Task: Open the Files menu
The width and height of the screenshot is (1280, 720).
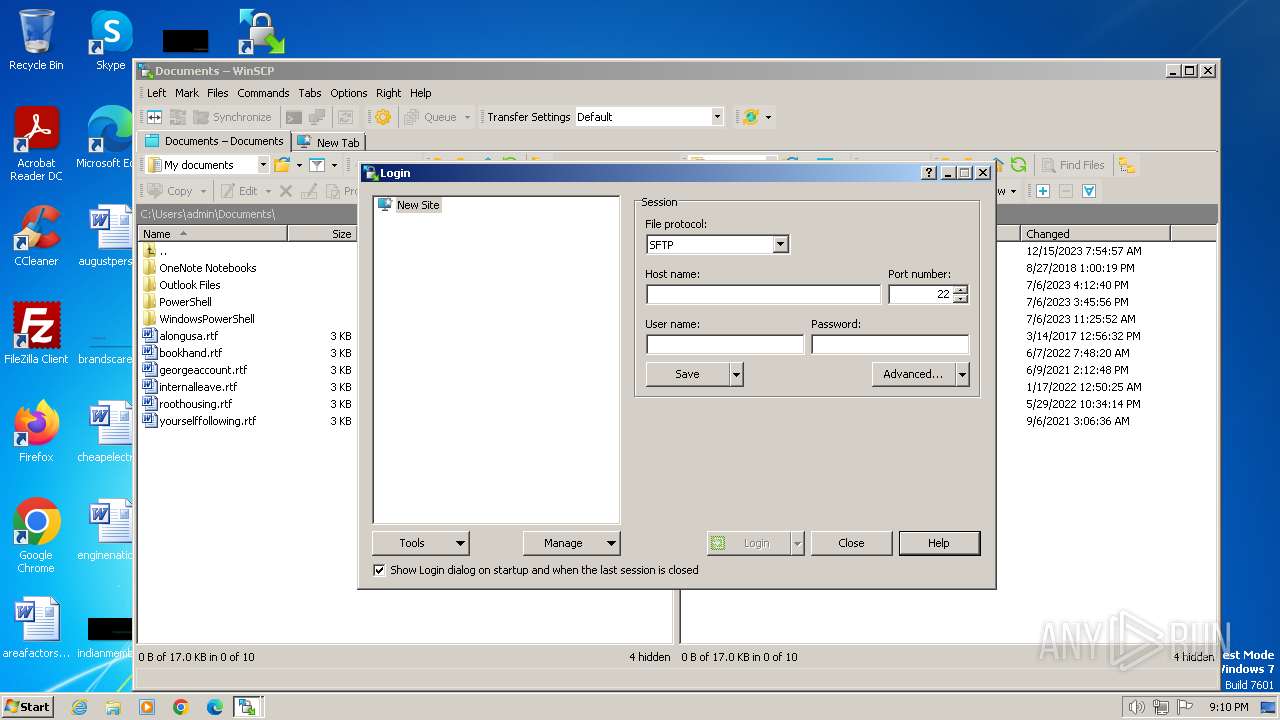Action: tap(218, 93)
